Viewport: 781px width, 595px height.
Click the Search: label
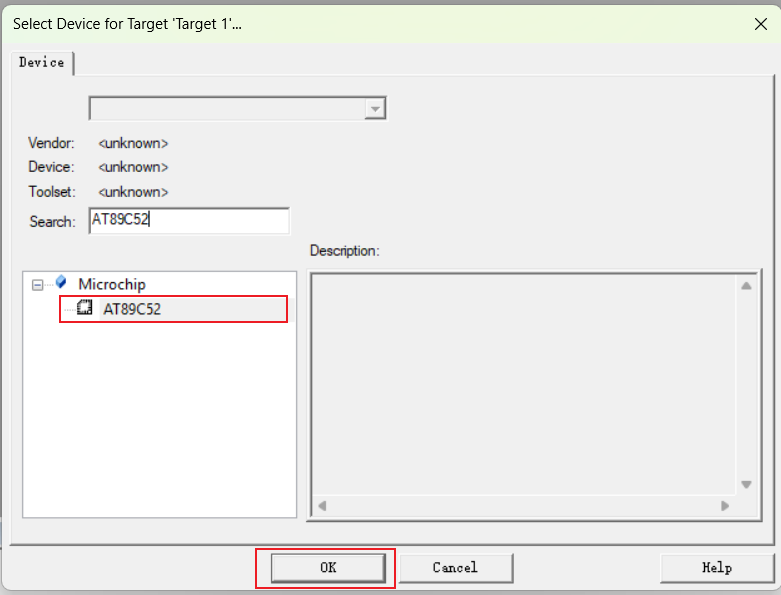[52, 222]
